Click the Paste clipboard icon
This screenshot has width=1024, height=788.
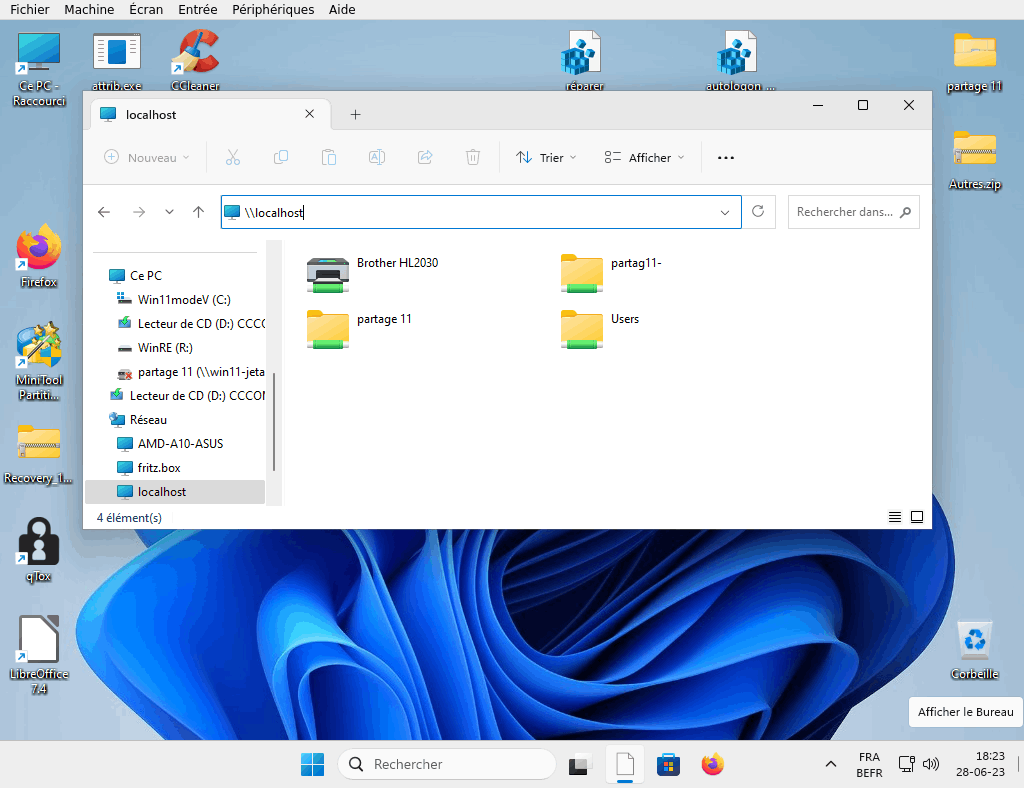329,157
